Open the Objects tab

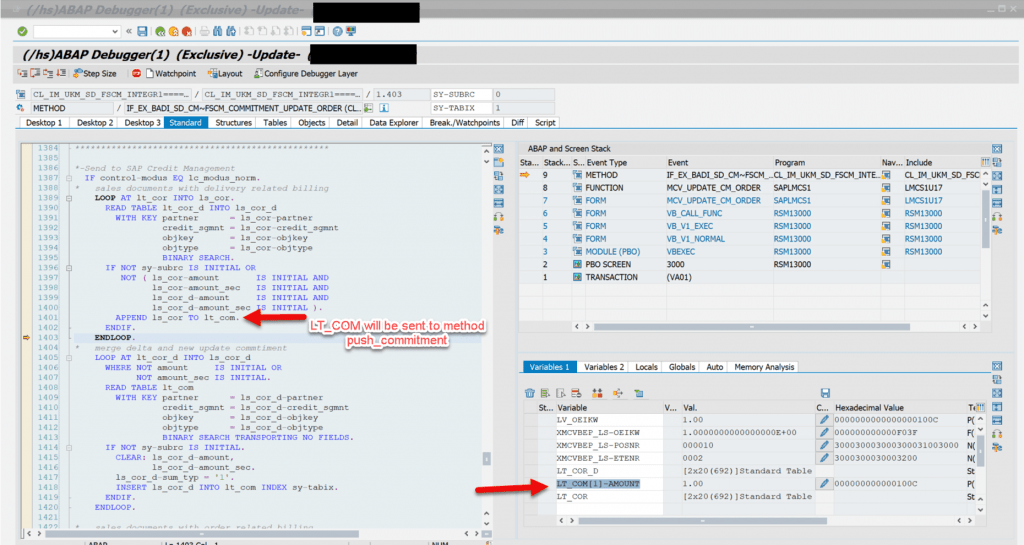tap(312, 123)
